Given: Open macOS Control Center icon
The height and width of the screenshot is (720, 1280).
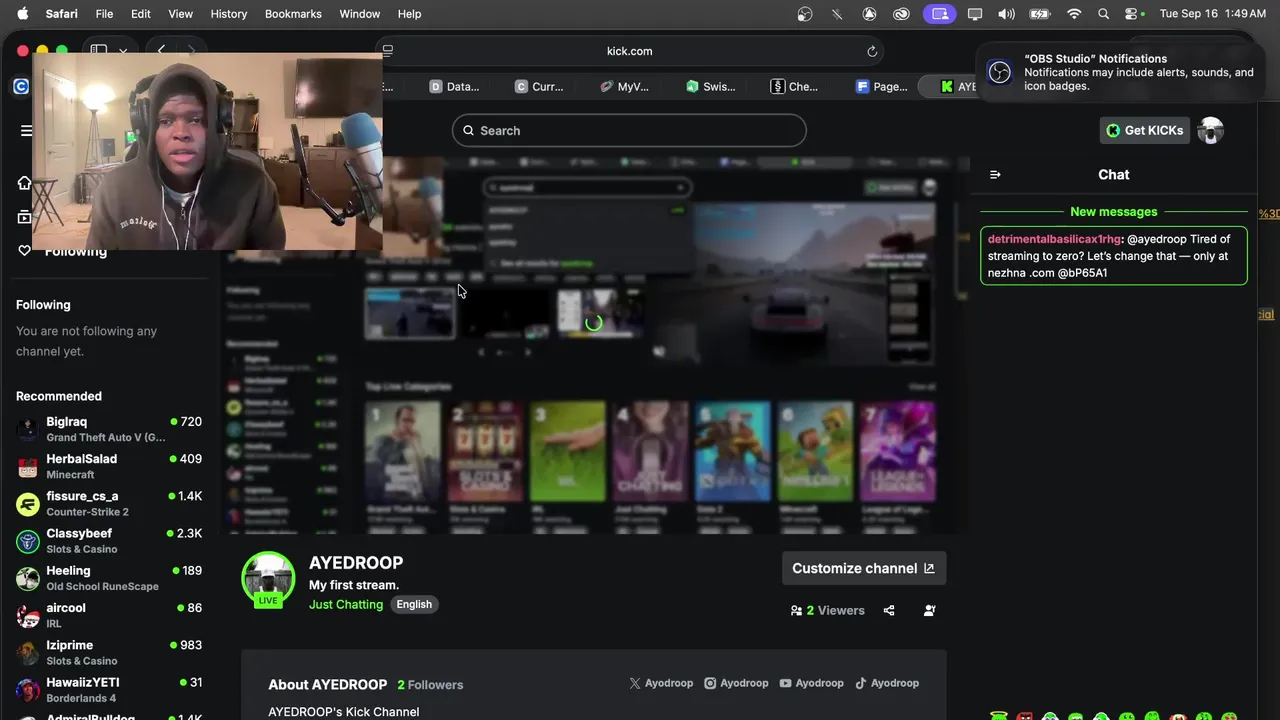Looking at the screenshot, I should pyautogui.click(x=1133, y=14).
